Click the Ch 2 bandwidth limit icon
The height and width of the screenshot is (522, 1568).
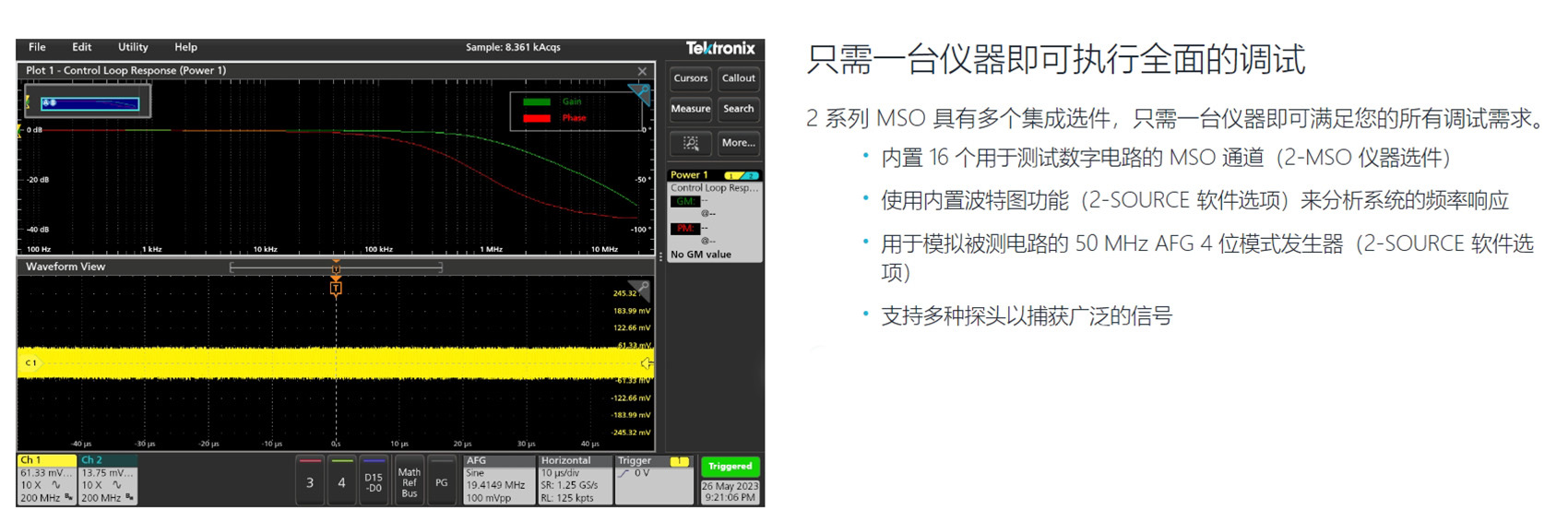130,497
